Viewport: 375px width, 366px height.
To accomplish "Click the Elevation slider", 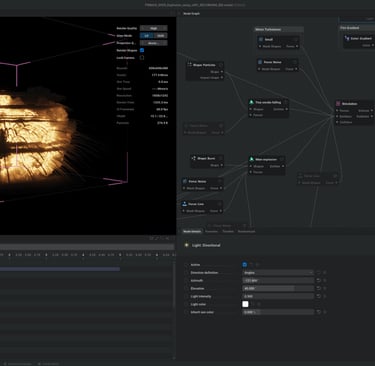I will 278,288.
